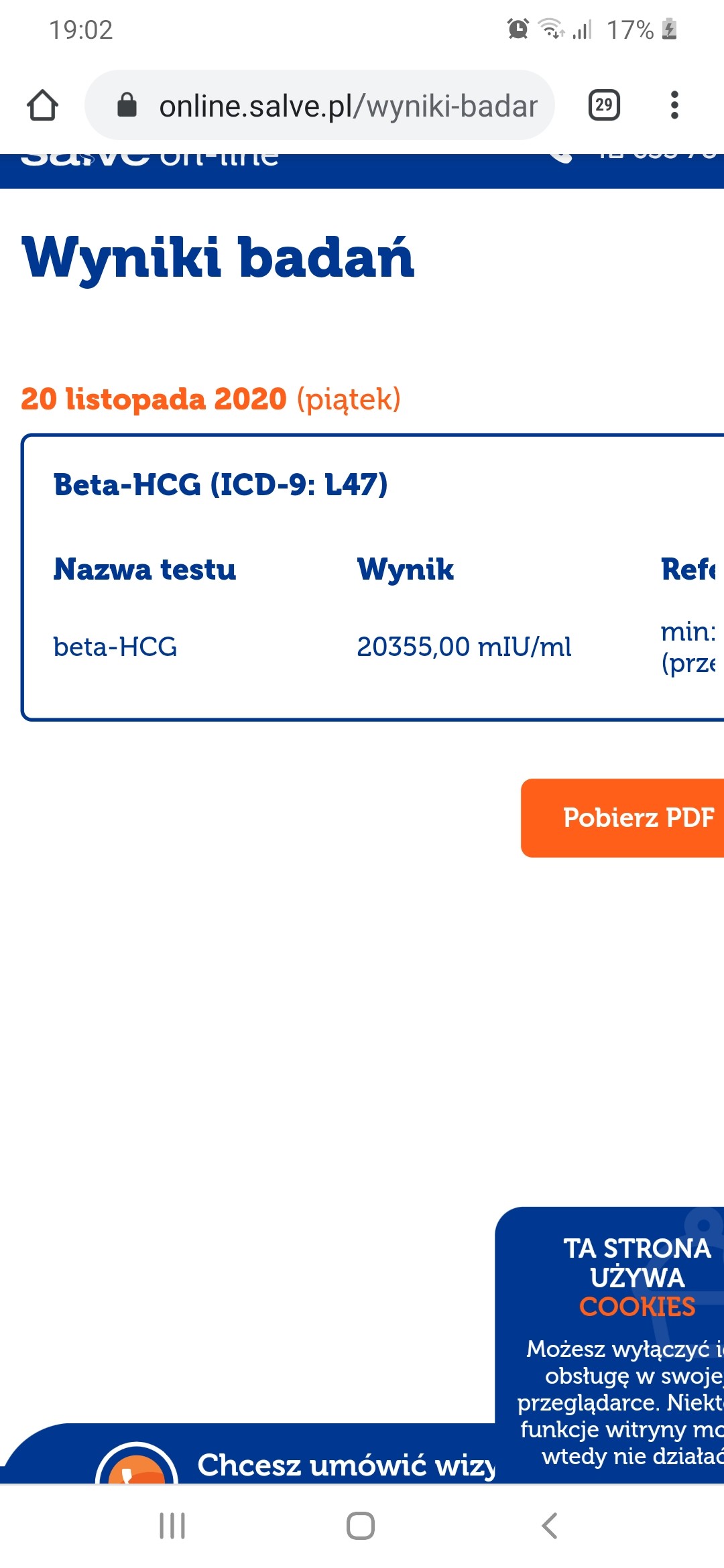Tap the Wynik column header

[x=405, y=570]
